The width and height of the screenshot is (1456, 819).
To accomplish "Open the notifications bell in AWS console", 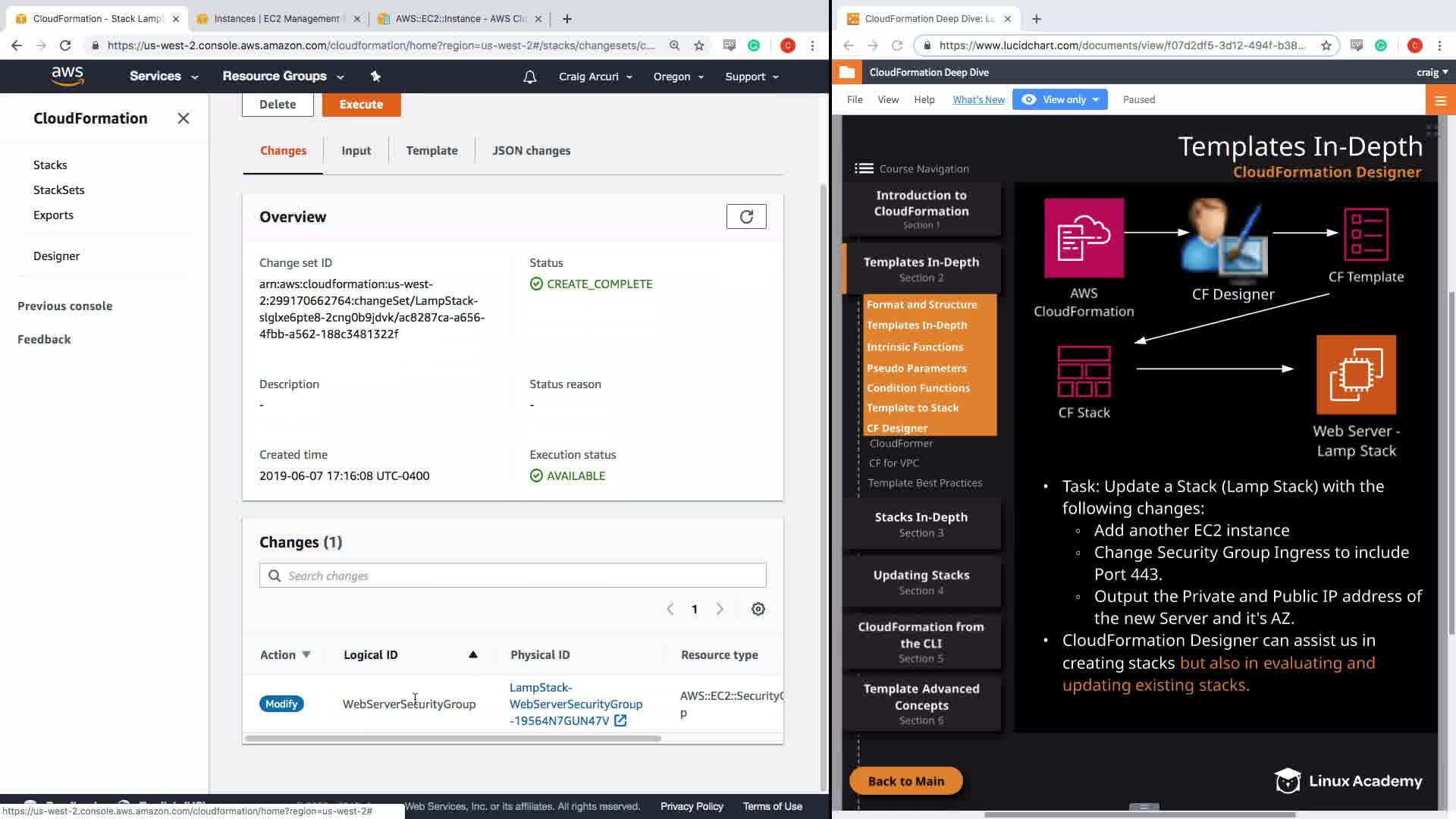I will [x=529, y=77].
